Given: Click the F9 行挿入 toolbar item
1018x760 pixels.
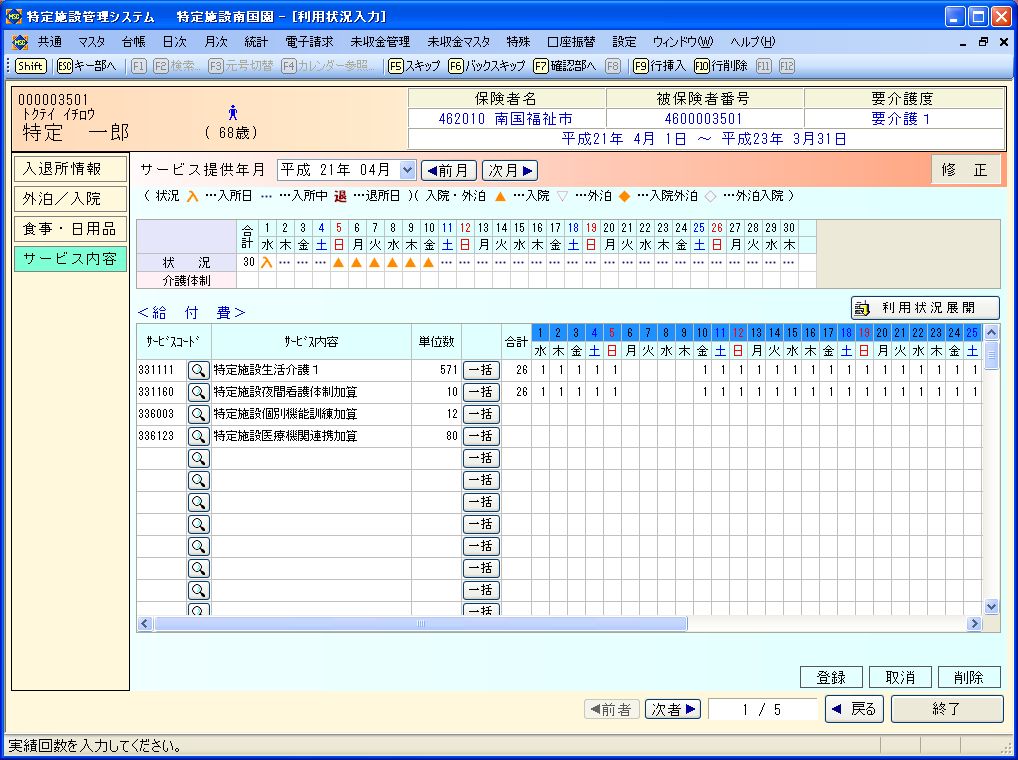Looking at the screenshot, I should click(x=659, y=65).
